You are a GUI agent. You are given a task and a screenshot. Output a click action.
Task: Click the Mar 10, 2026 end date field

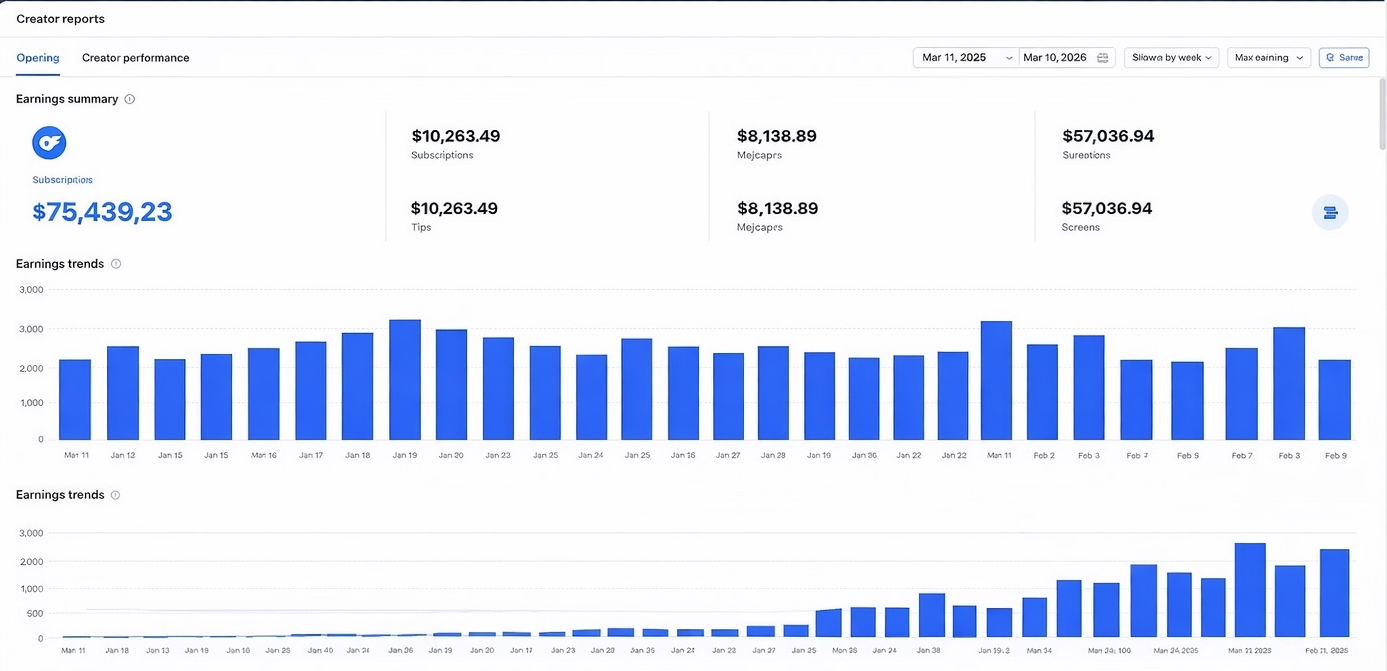click(x=1055, y=58)
